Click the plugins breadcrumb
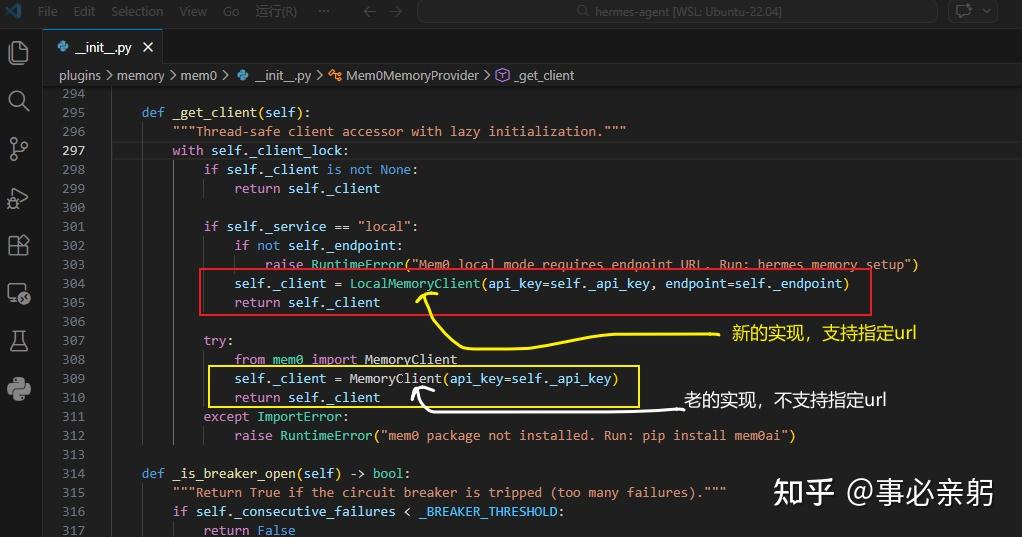Viewport: 1022px width, 537px height. tap(80, 76)
